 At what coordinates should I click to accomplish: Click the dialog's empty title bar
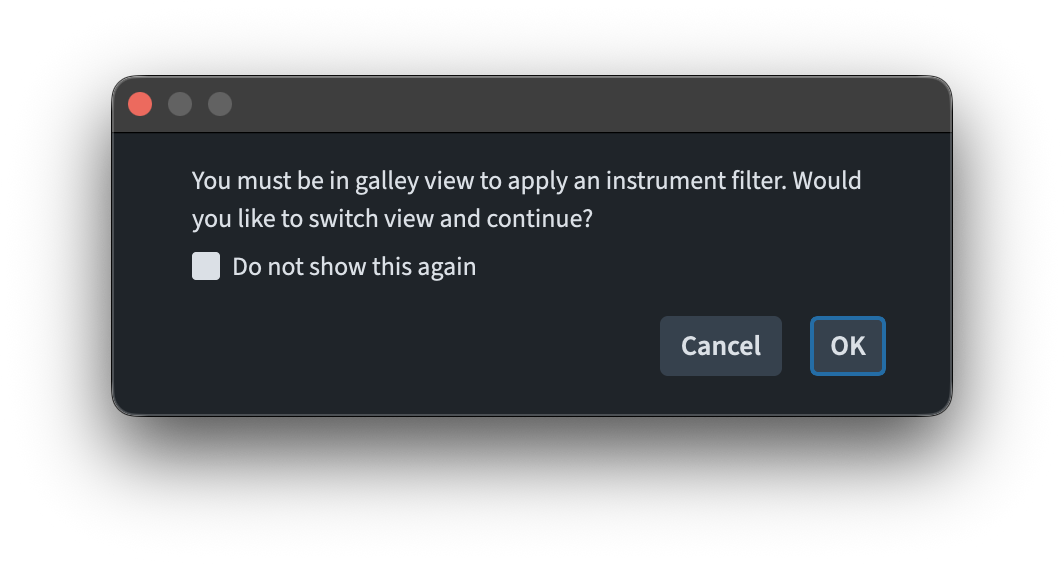560,104
